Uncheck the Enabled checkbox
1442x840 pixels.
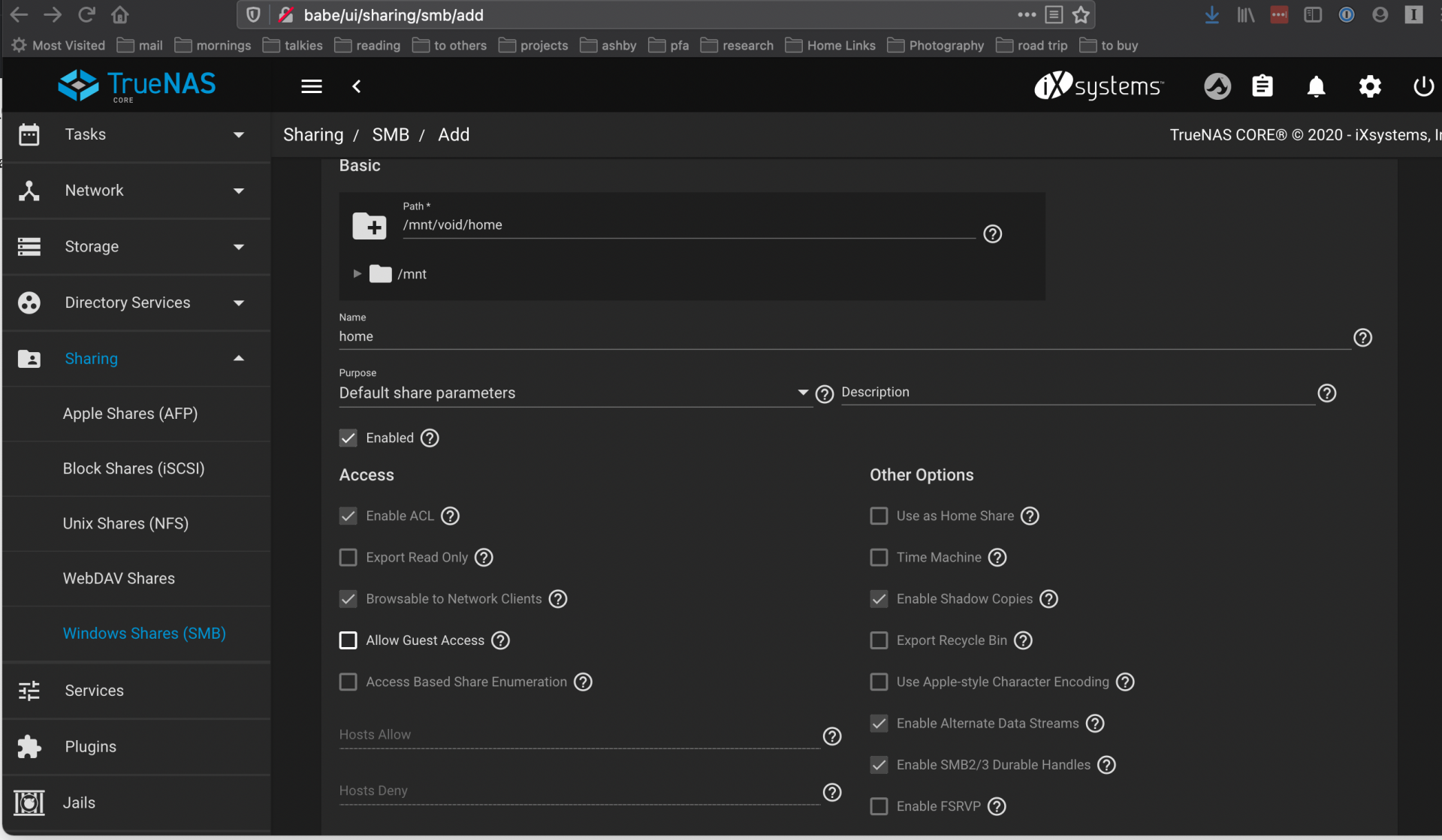348,438
